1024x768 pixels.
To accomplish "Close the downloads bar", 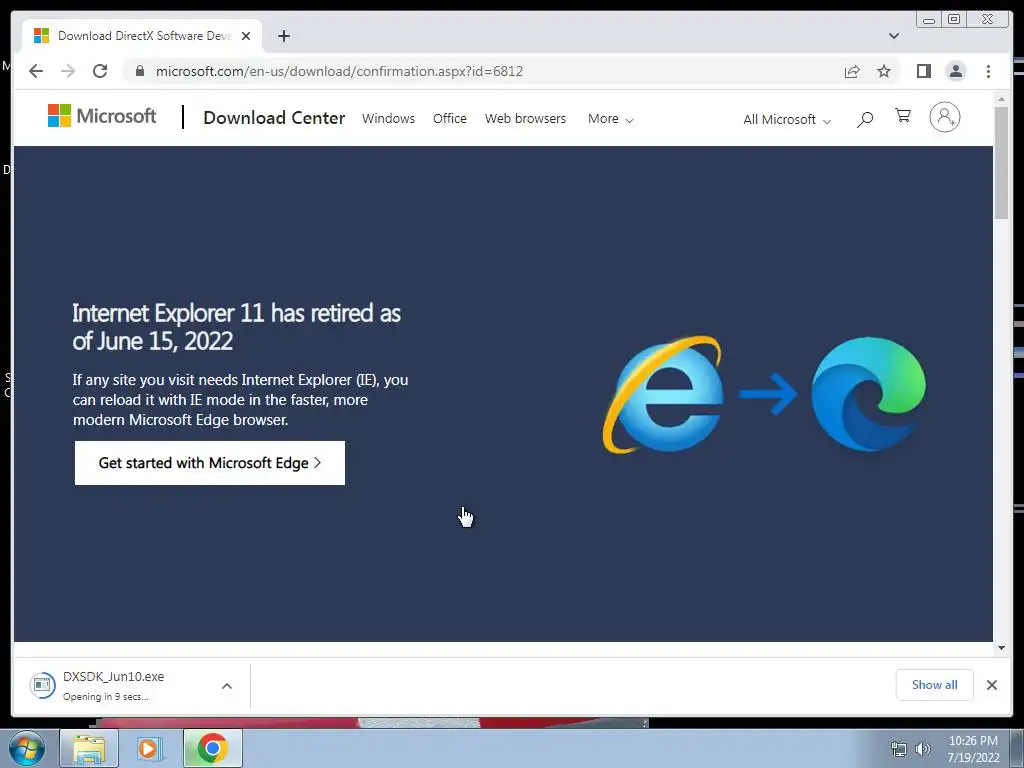I will (x=991, y=684).
